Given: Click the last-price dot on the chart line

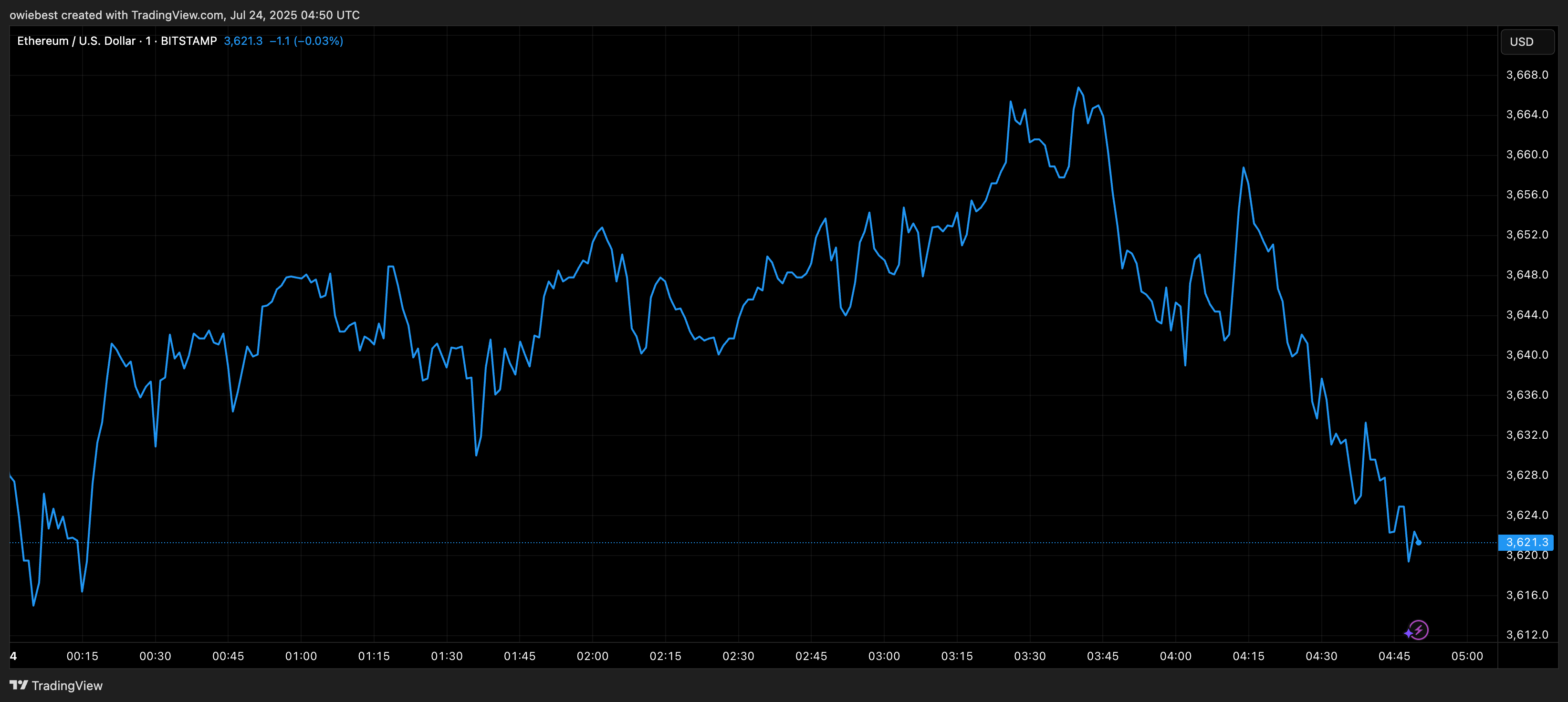Looking at the screenshot, I should (x=1419, y=542).
